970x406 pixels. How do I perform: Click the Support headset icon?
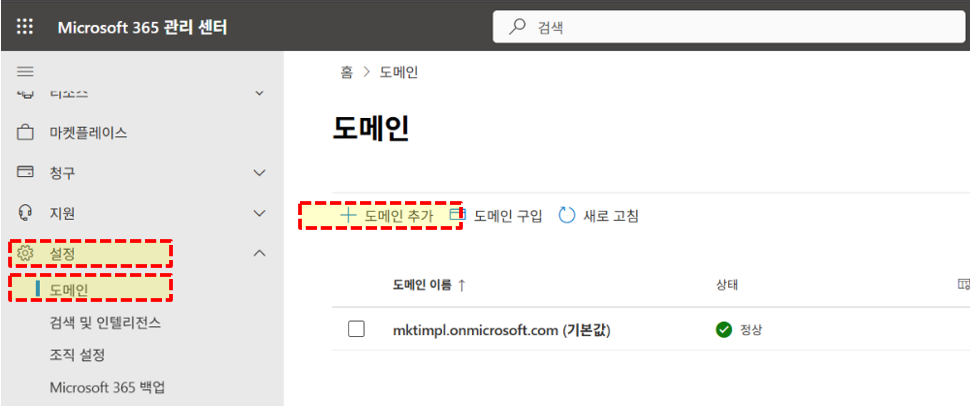pyautogui.click(x=25, y=213)
